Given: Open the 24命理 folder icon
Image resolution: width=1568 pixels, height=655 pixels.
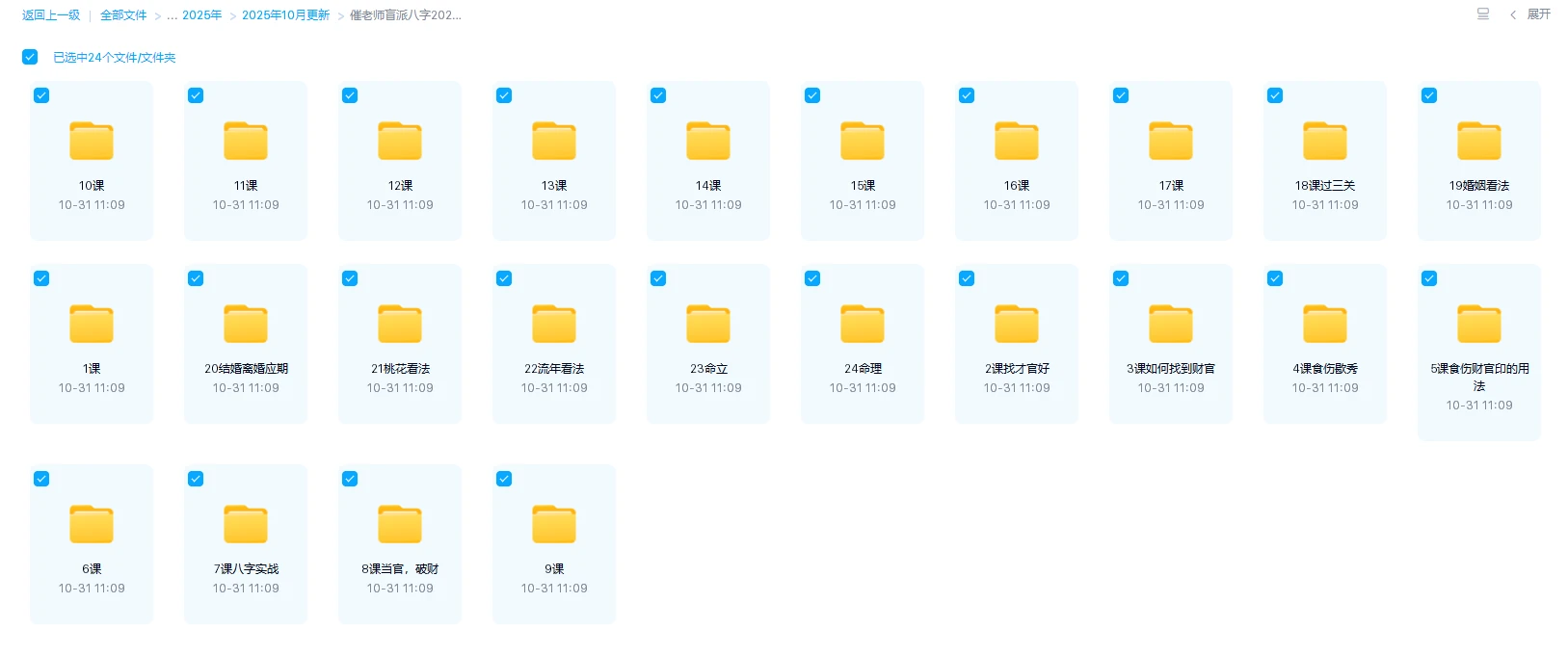Looking at the screenshot, I should pos(863,324).
